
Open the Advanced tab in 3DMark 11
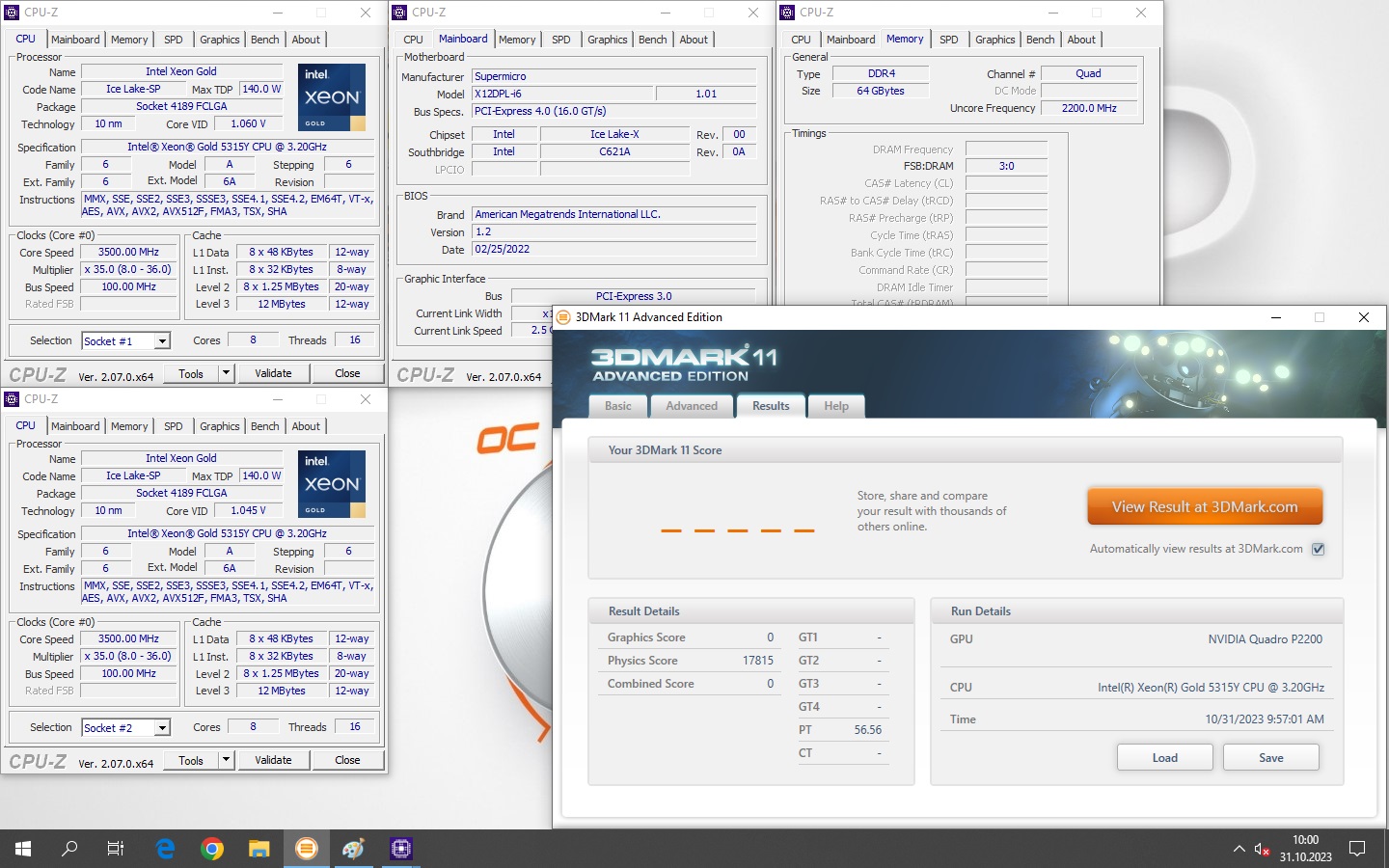[692, 406]
